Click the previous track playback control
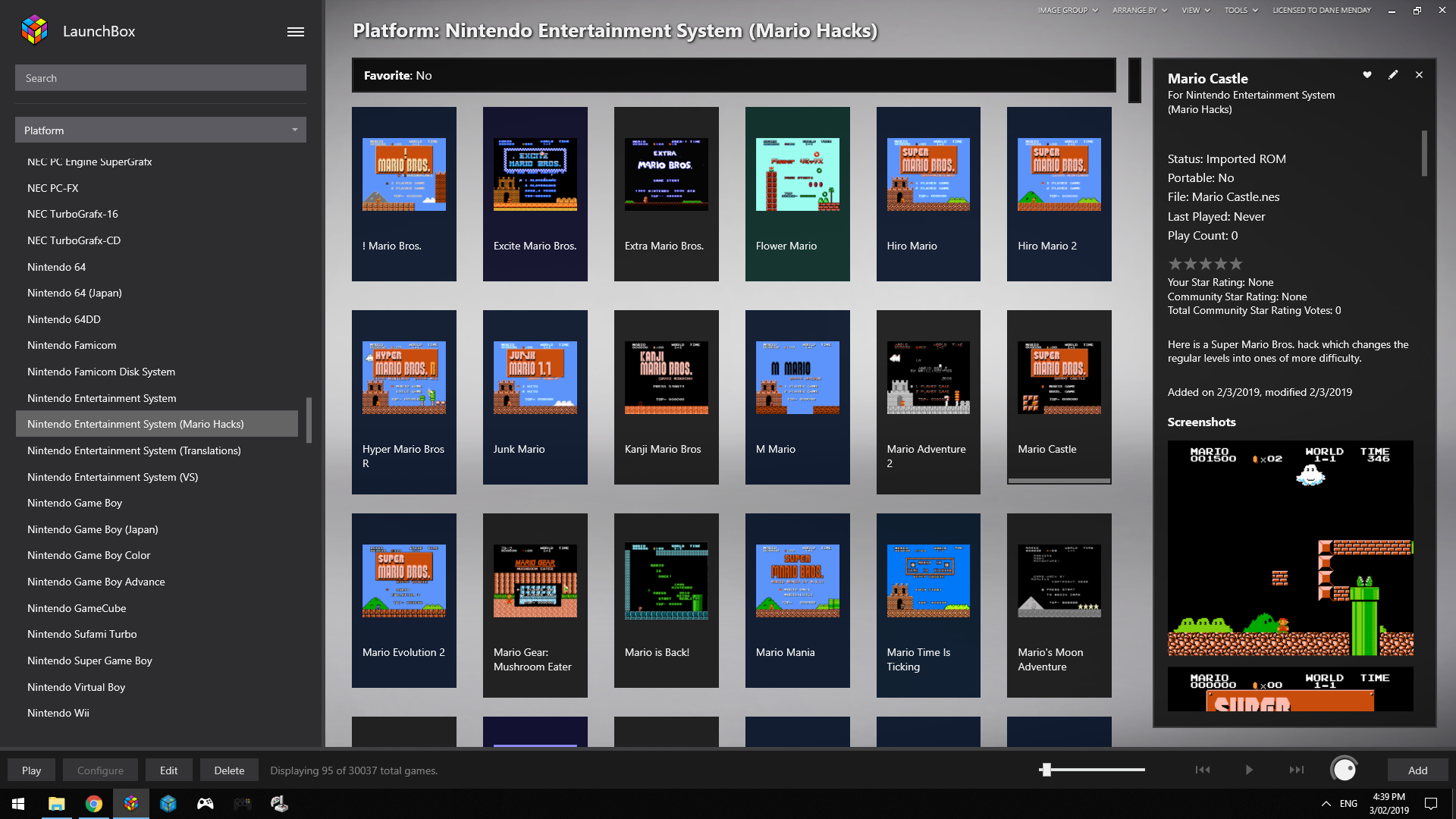The width and height of the screenshot is (1456, 819). (1203, 770)
